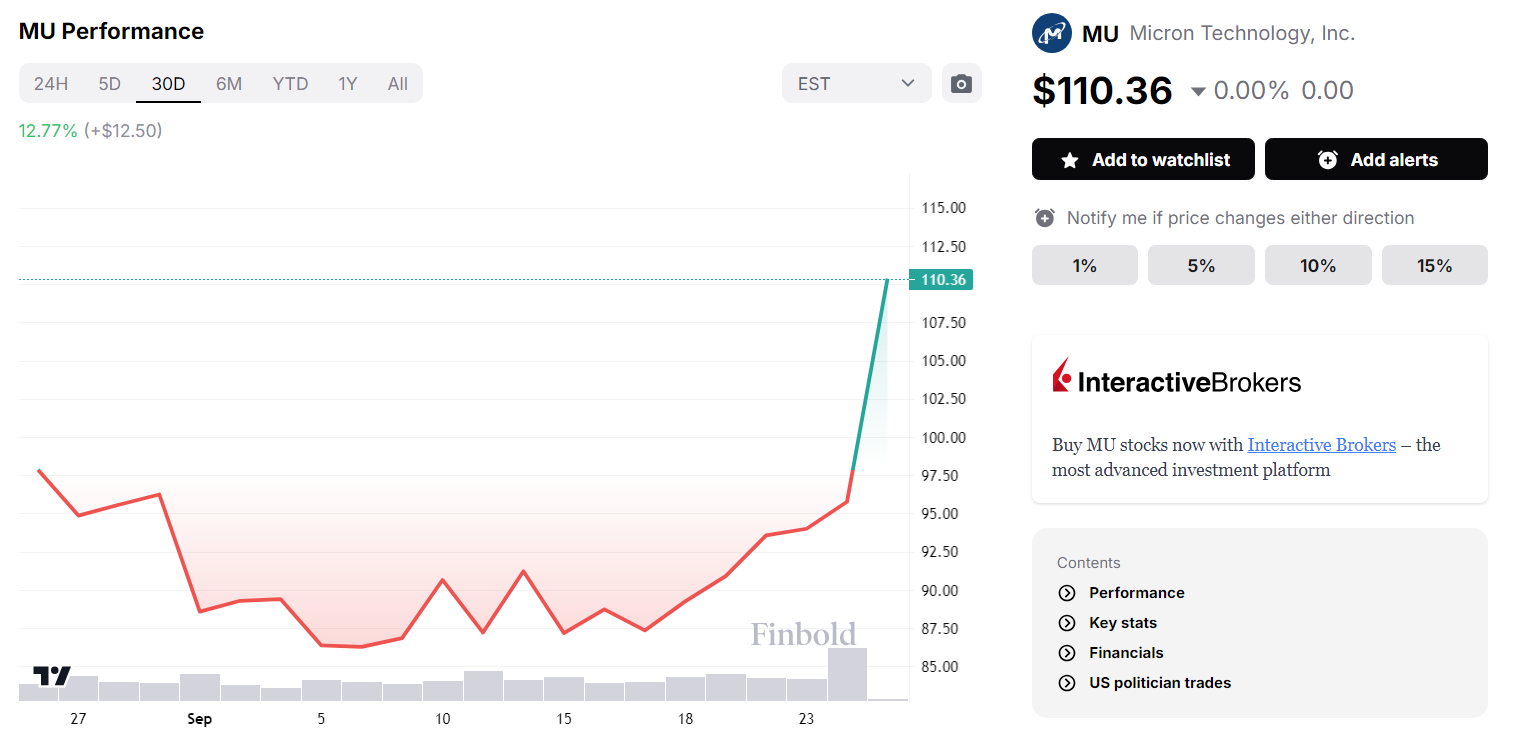Viewport: 1514px width, 743px height.
Task: Click the 18 date axis label
Action: [685, 719]
